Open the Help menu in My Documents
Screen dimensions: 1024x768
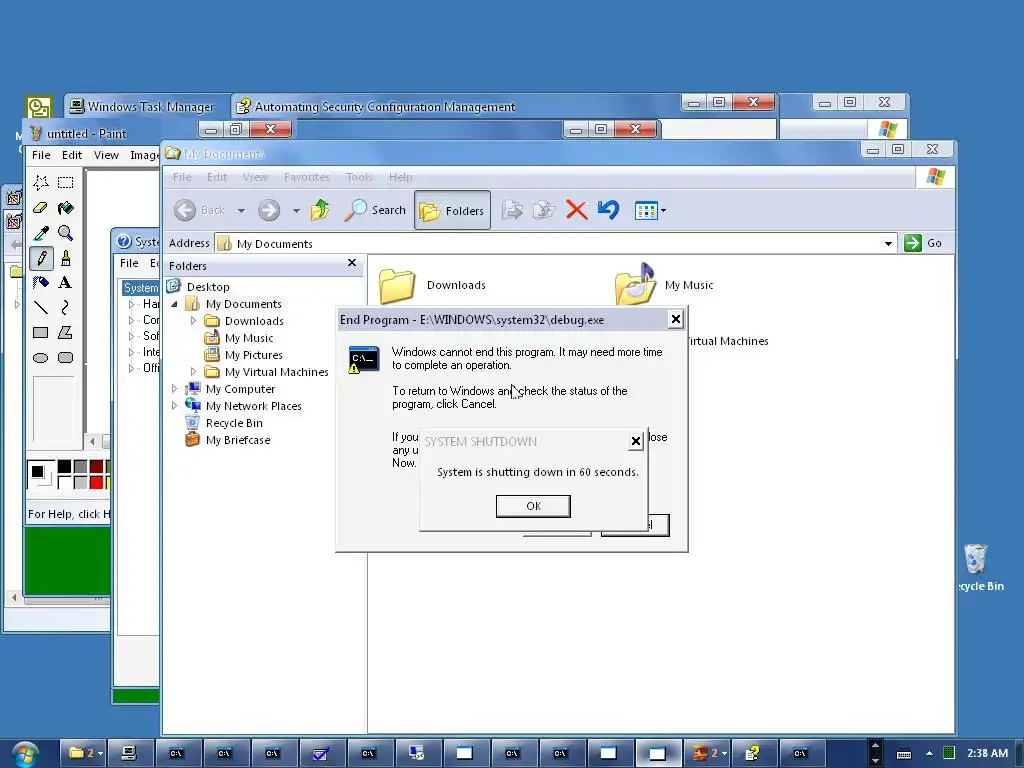400,177
